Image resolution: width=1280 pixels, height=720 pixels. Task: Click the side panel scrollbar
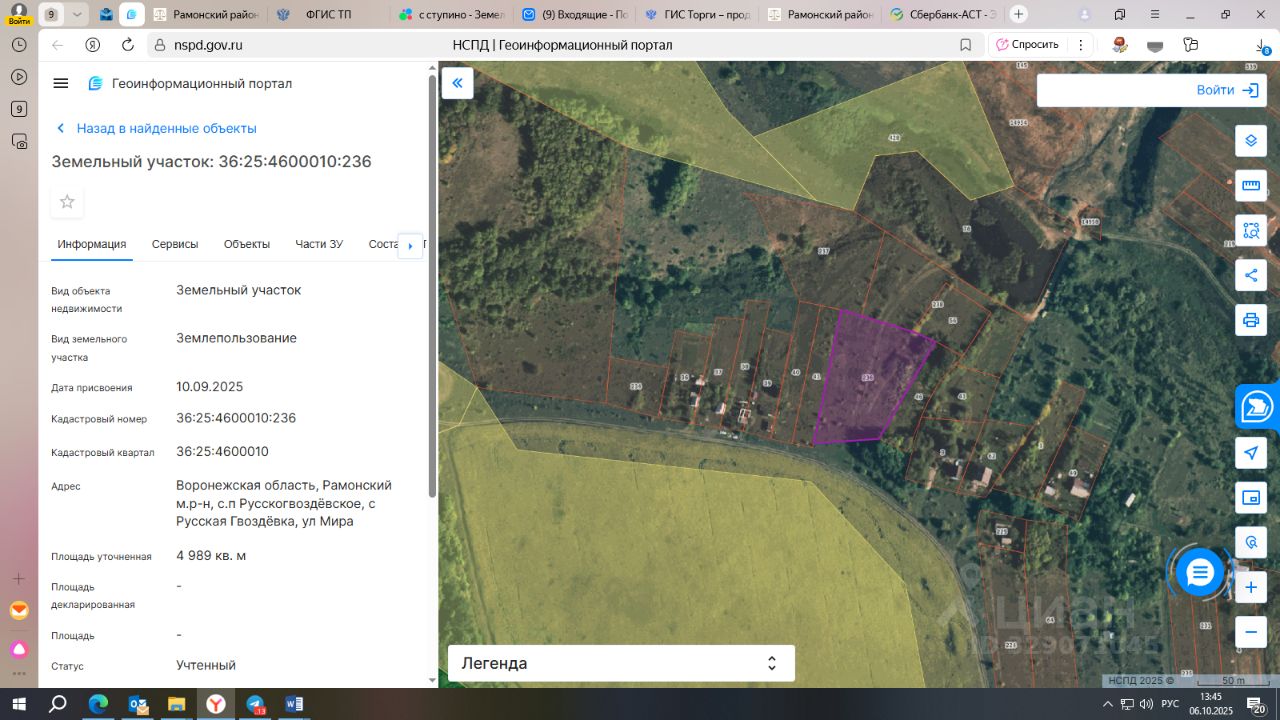click(x=432, y=284)
